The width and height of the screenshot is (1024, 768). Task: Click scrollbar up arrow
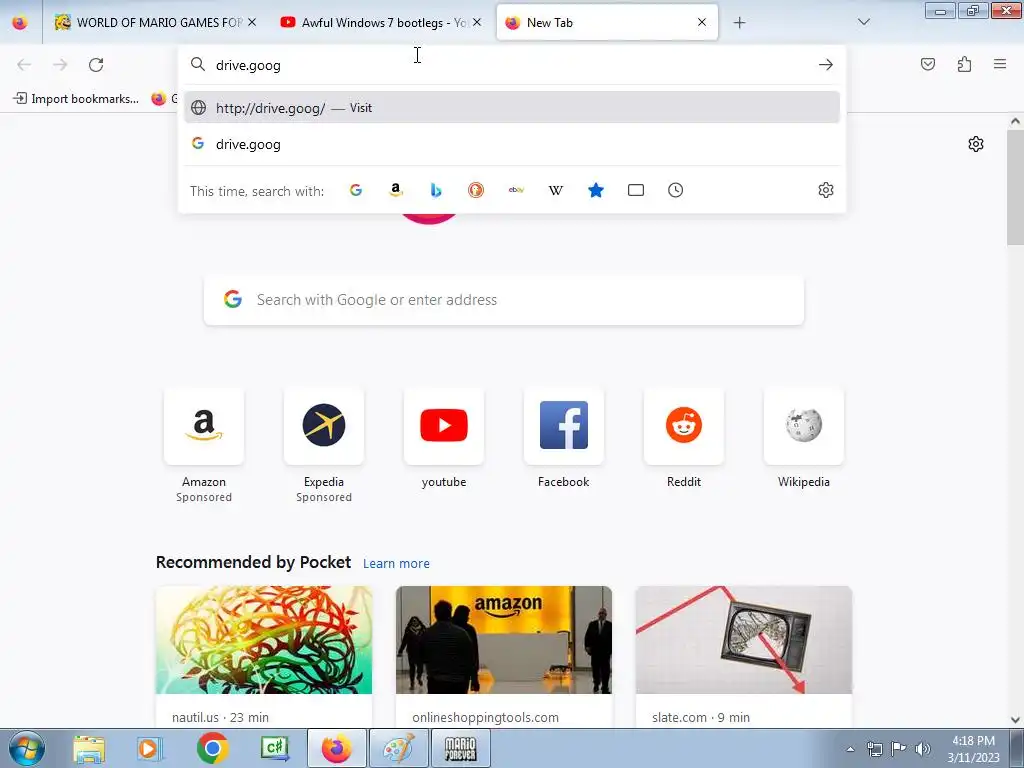coord(1015,121)
